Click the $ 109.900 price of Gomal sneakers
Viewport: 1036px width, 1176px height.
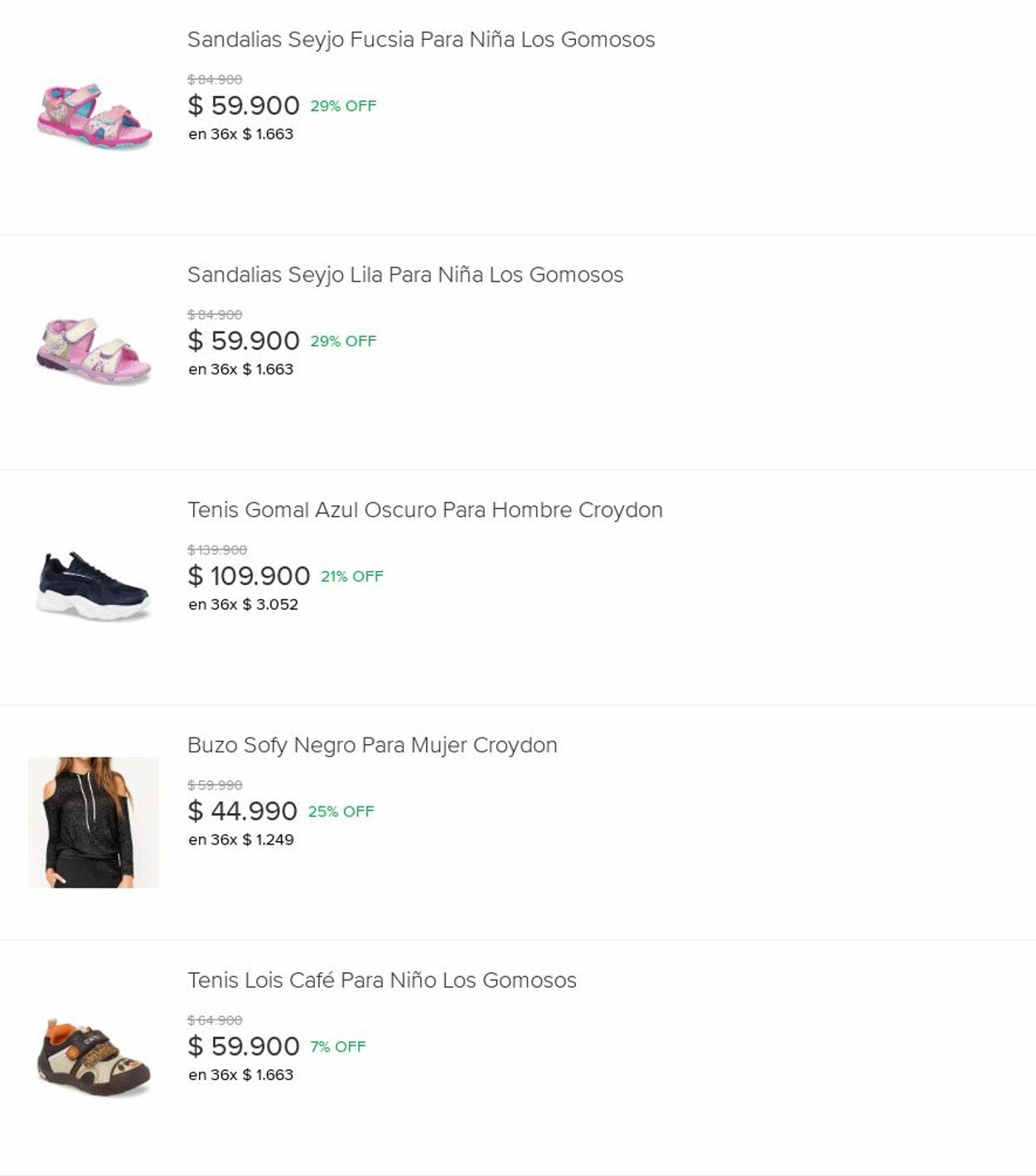(x=249, y=576)
